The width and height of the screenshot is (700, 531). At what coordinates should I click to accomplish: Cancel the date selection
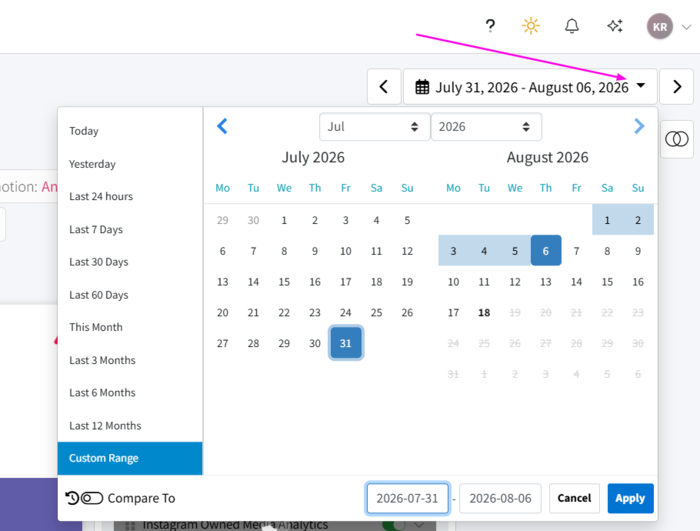pyautogui.click(x=574, y=498)
